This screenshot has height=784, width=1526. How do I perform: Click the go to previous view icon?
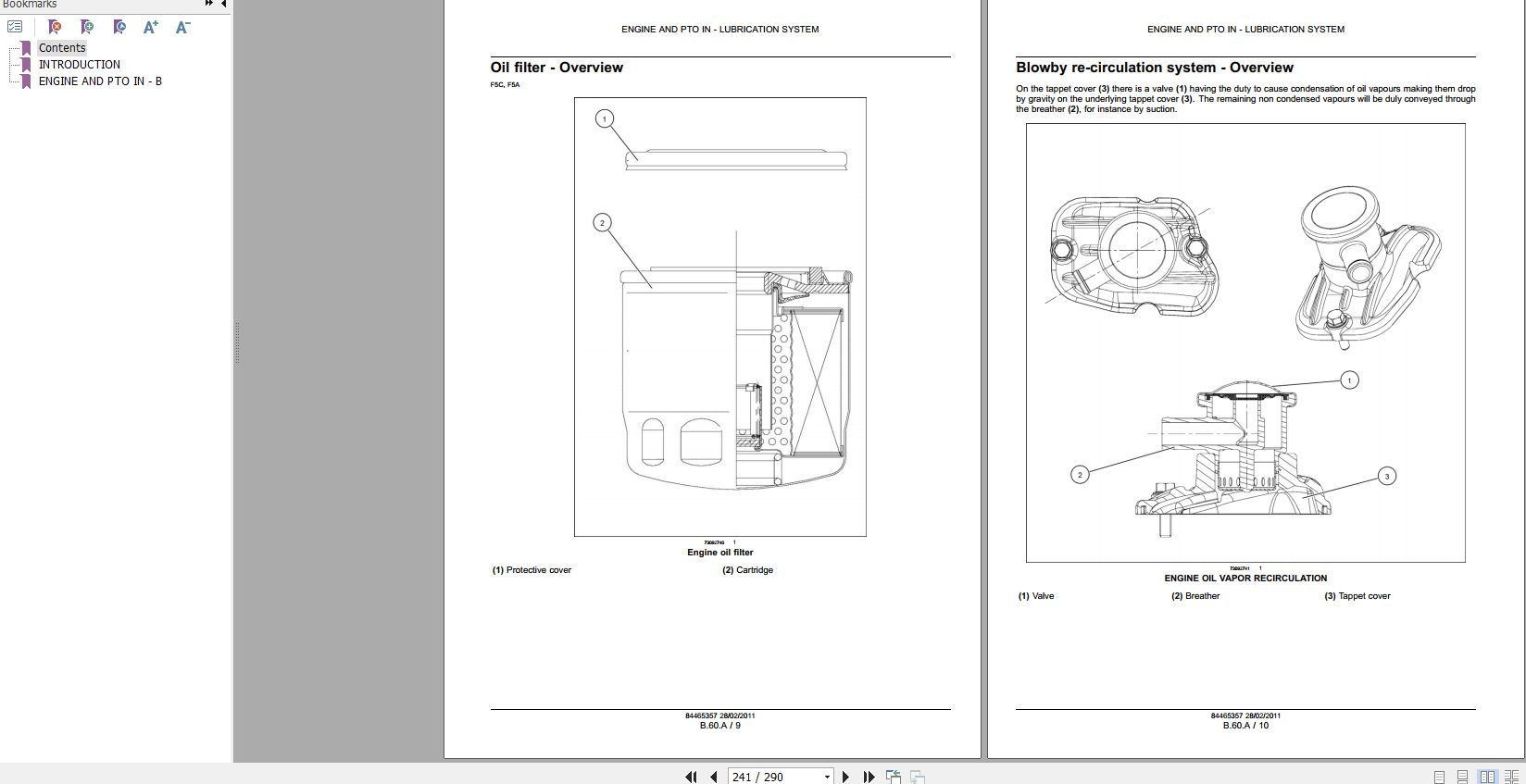point(893,777)
